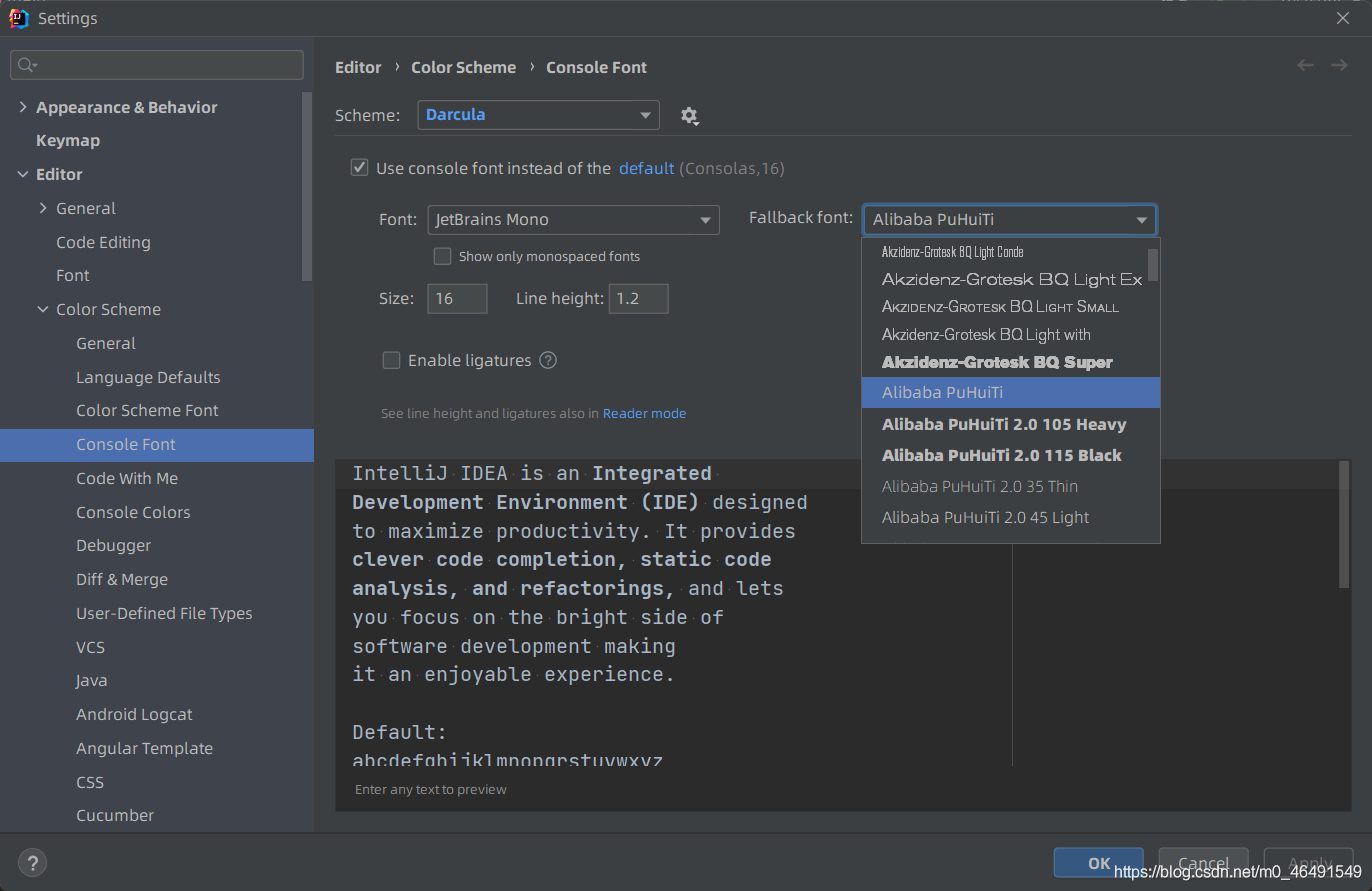1372x891 pixels.
Task: Click the search magnifier icon in settings
Action: click(26, 65)
